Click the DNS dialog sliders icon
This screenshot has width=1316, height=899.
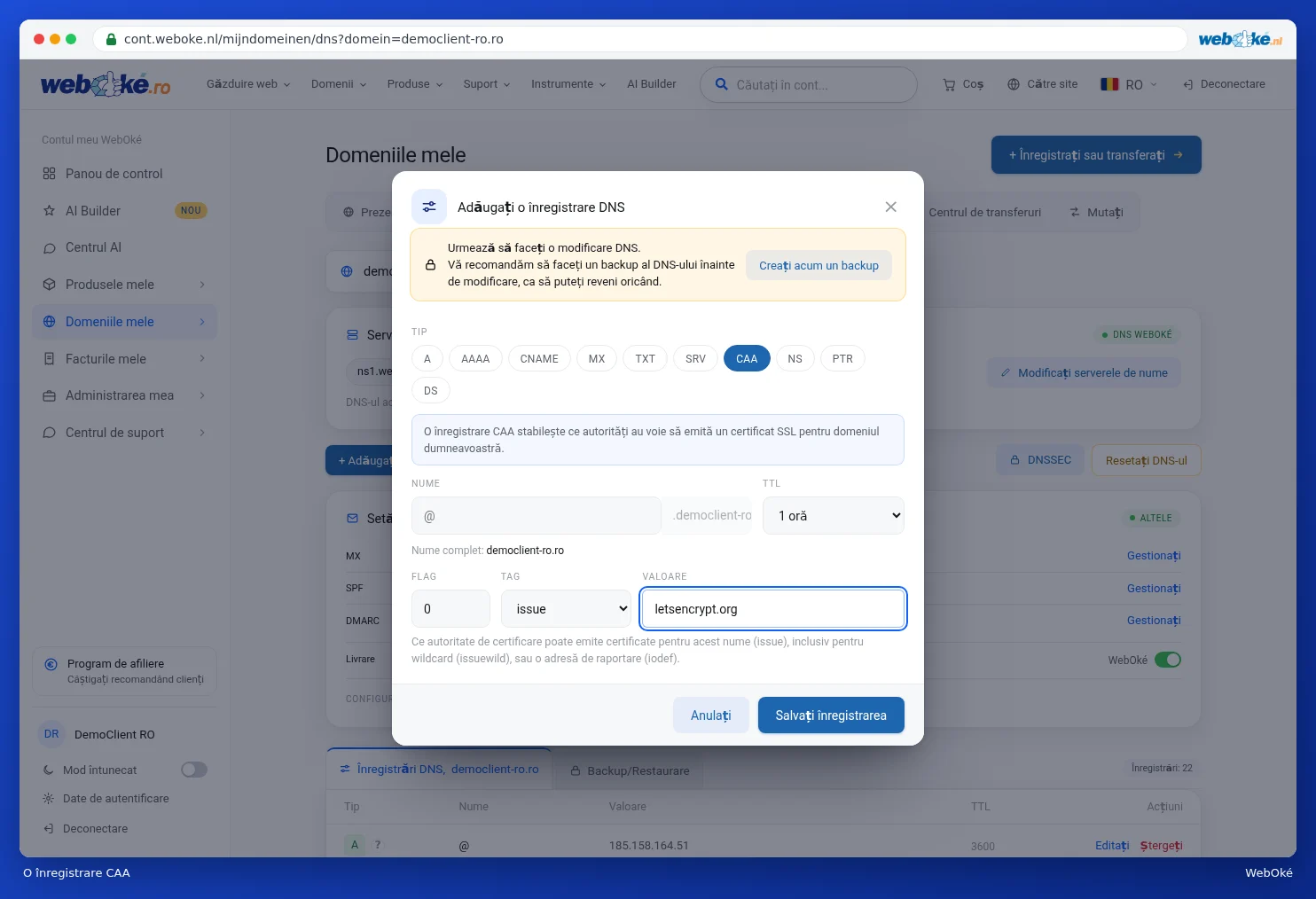point(429,207)
